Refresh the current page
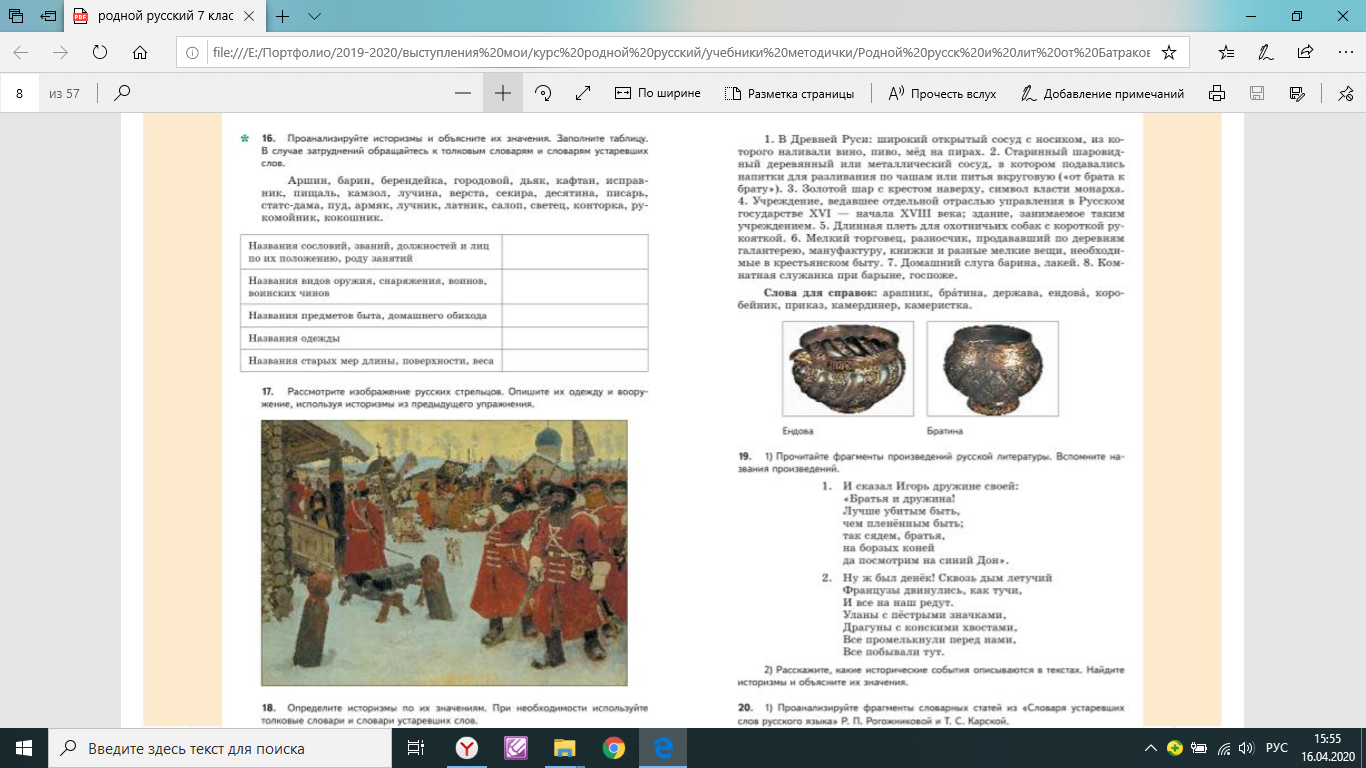The image size is (1366, 768). (100, 52)
